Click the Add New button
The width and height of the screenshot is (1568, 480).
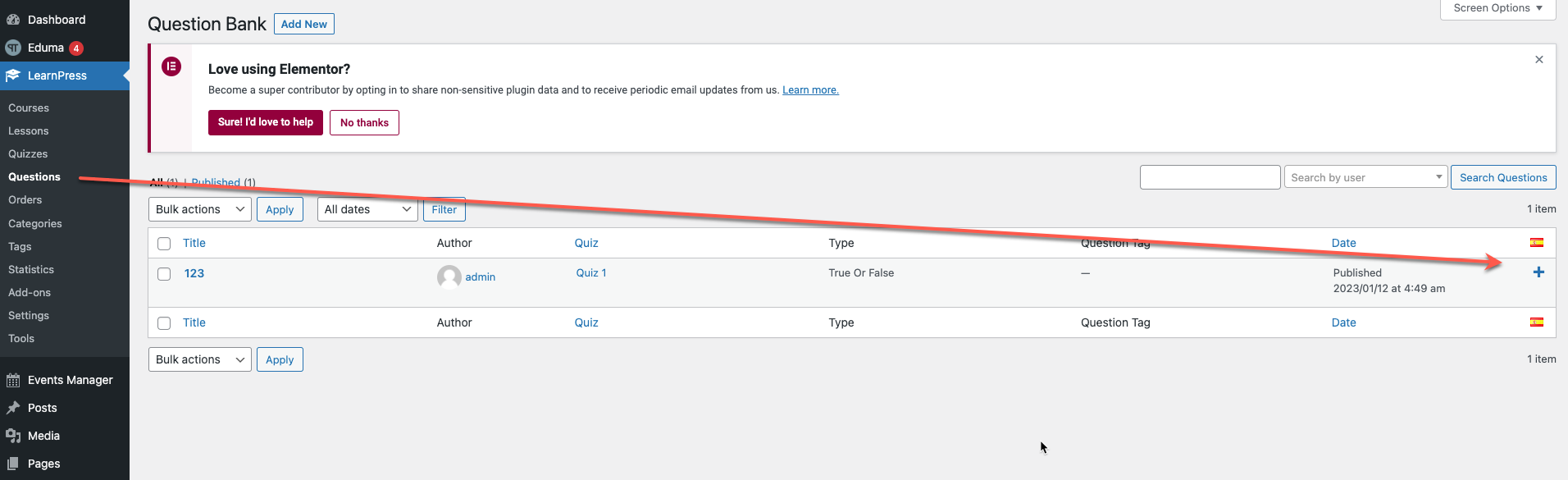click(x=304, y=24)
